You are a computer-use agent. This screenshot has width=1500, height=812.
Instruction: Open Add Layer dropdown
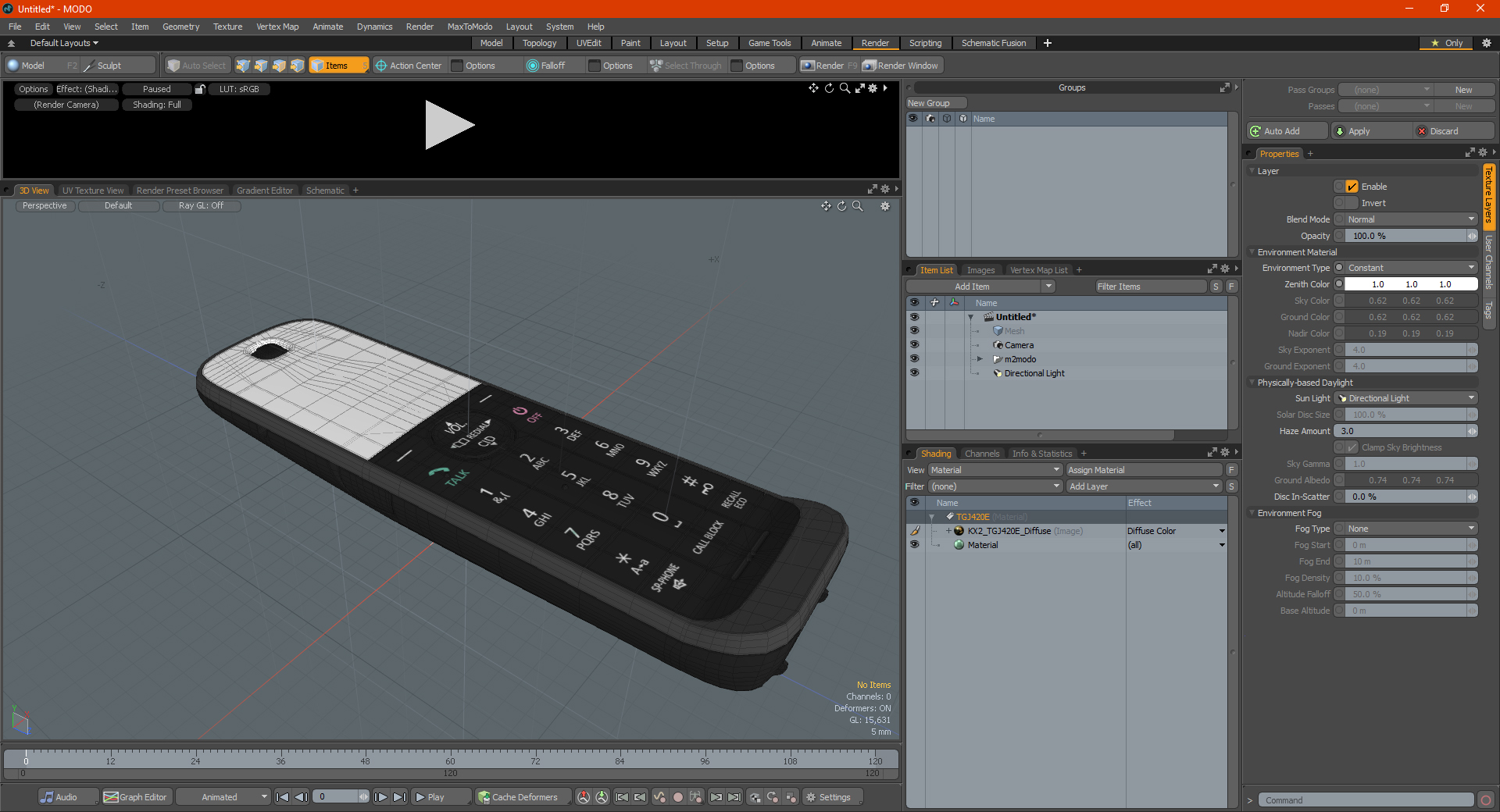click(x=1144, y=486)
